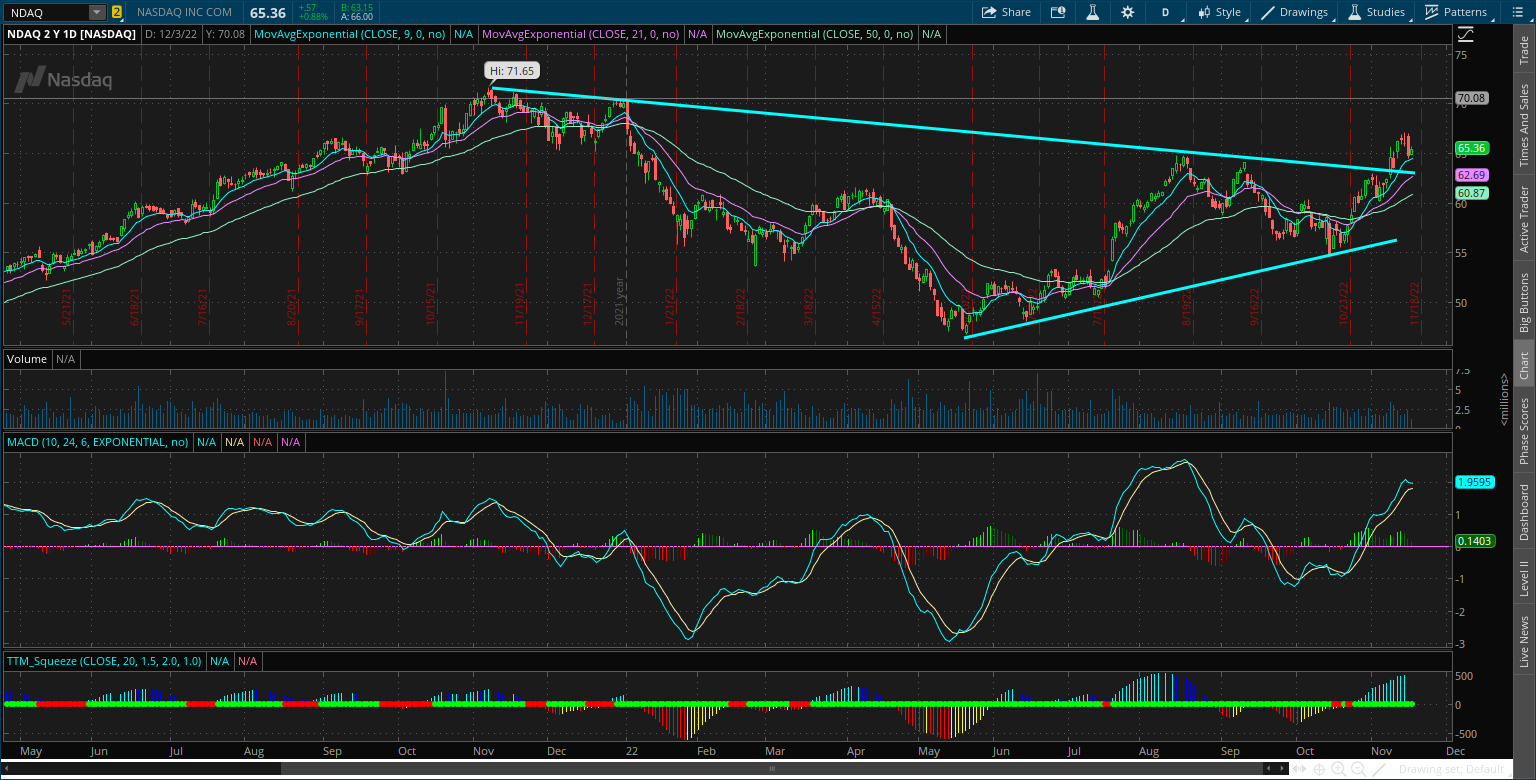Click the zoom in magnifier
The image size is (1536, 780).
[x=1337, y=769]
